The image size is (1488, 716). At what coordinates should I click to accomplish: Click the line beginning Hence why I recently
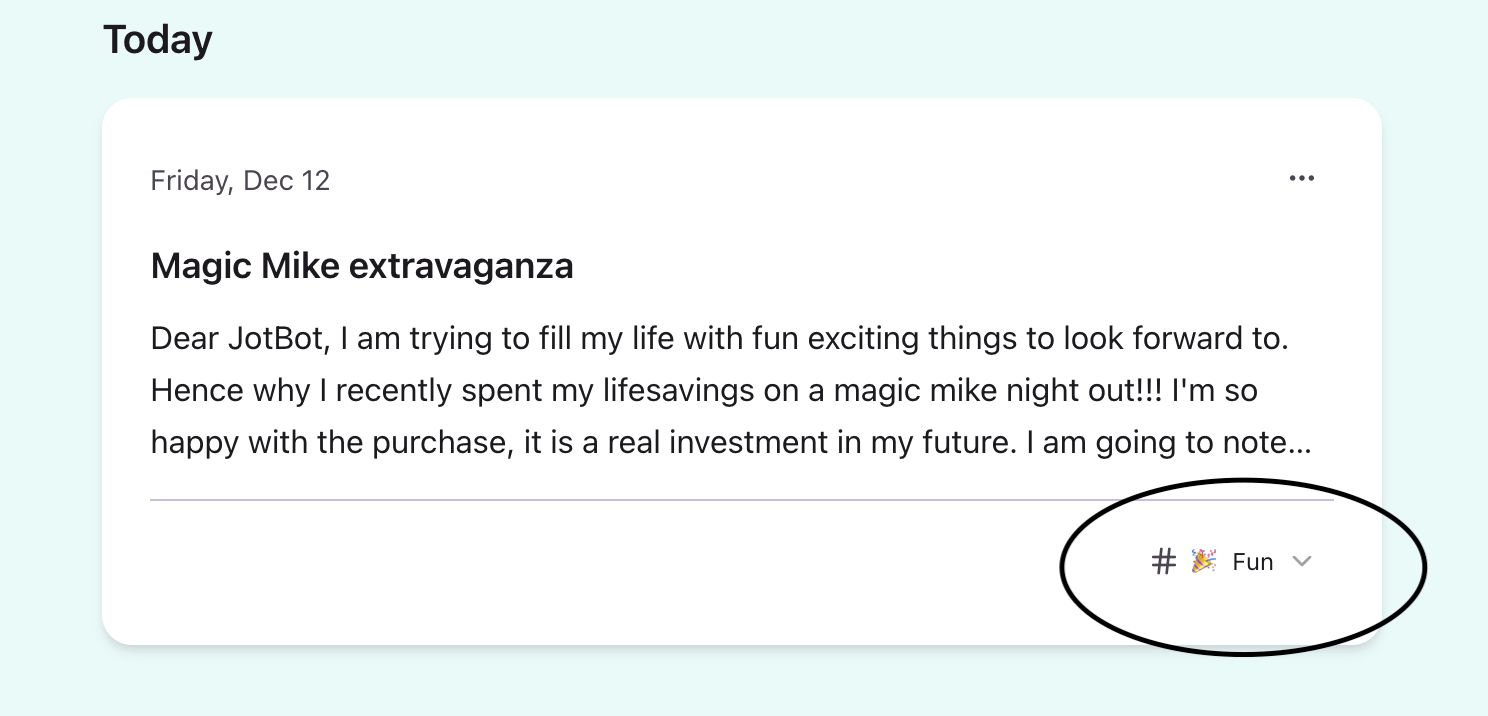pos(703,390)
